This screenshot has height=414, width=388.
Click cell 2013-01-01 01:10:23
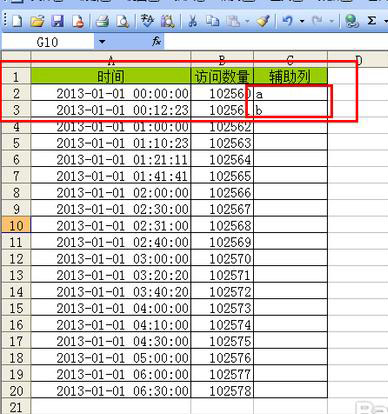pos(111,143)
